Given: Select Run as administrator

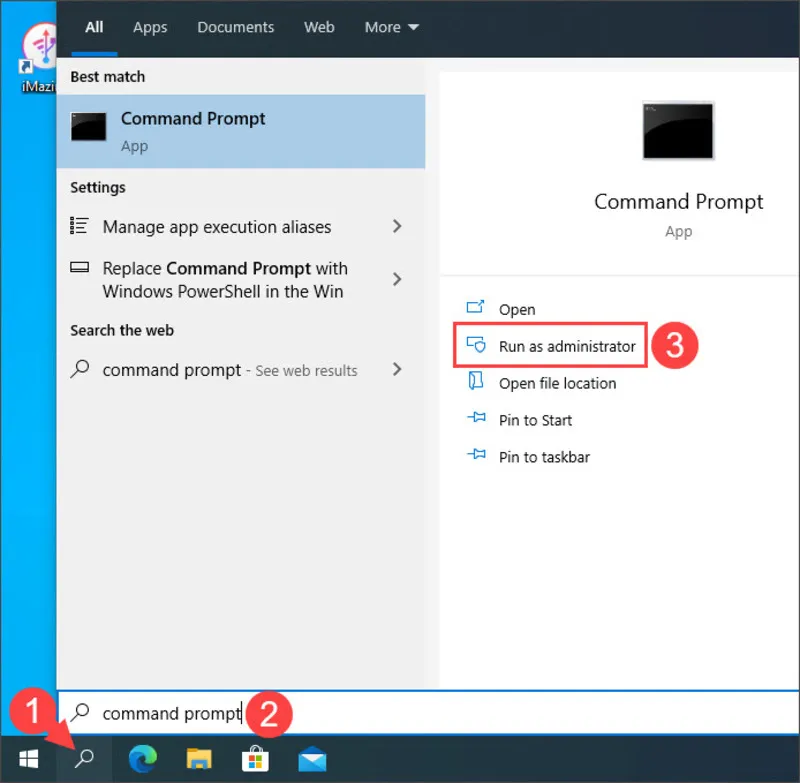Looking at the screenshot, I should [x=551, y=345].
